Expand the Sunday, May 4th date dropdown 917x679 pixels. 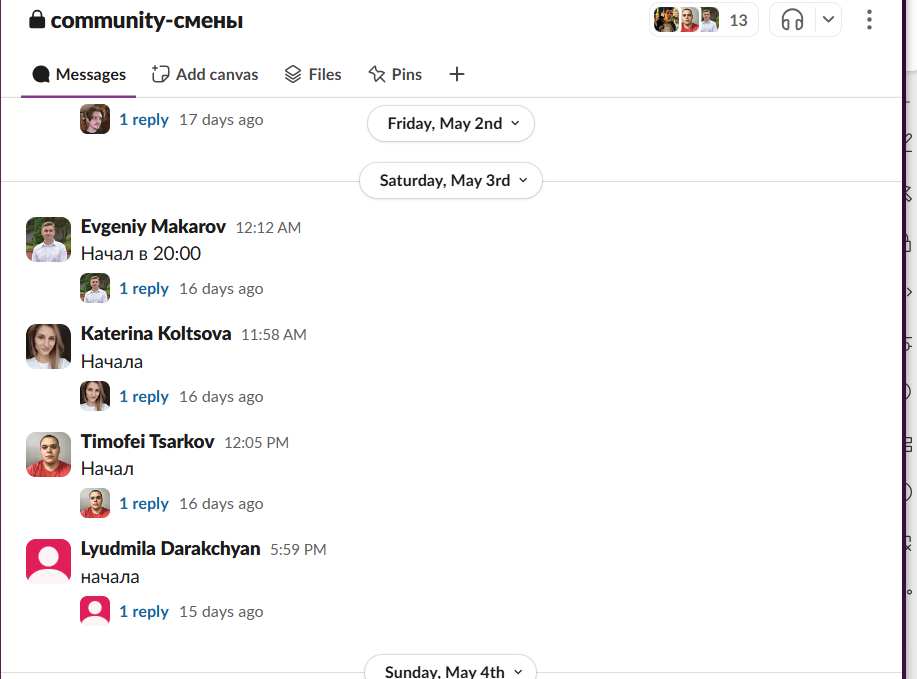pyautogui.click(x=451, y=671)
